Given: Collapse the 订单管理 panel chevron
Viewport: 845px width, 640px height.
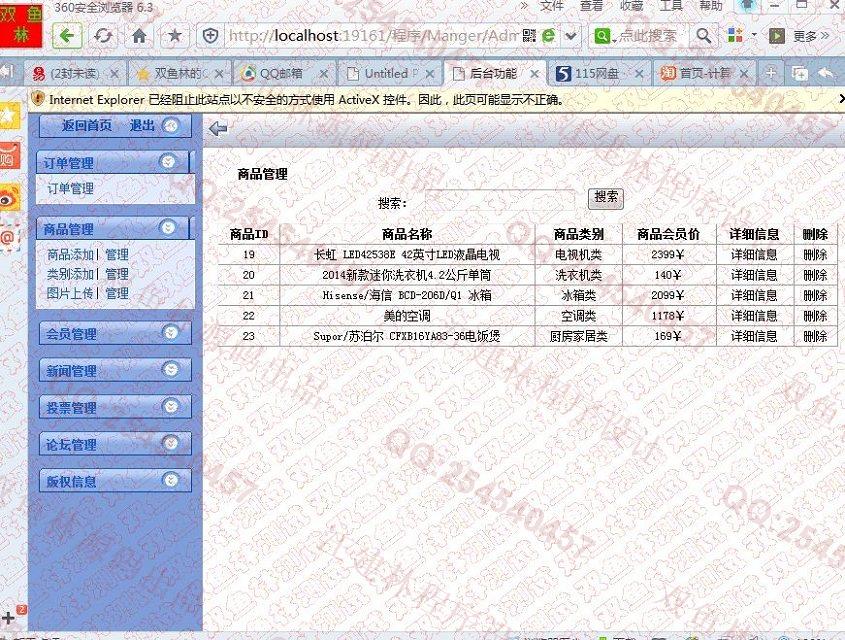Looking at the screenshot, I should pos(168,162).
